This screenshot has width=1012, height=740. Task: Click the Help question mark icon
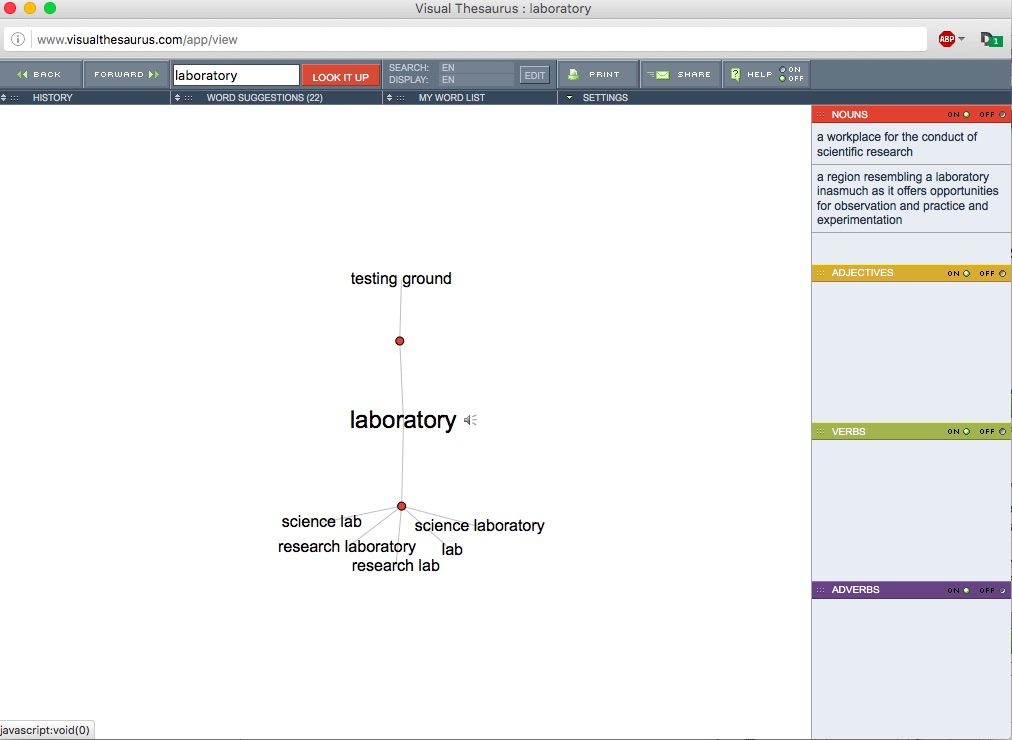[x=735, y=75]
